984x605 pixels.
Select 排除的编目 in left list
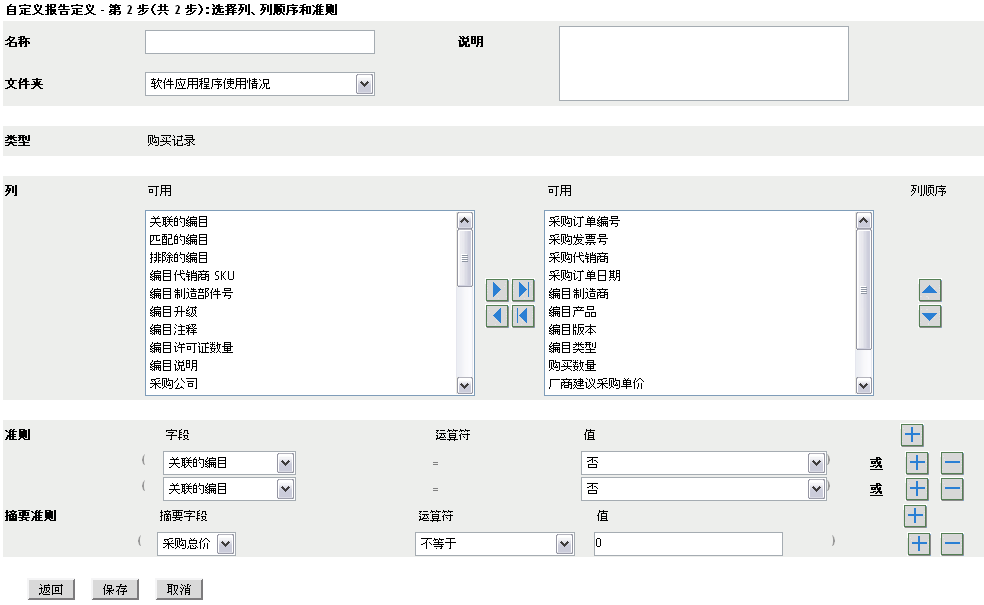pyautogui.click(x=301, y=258)
